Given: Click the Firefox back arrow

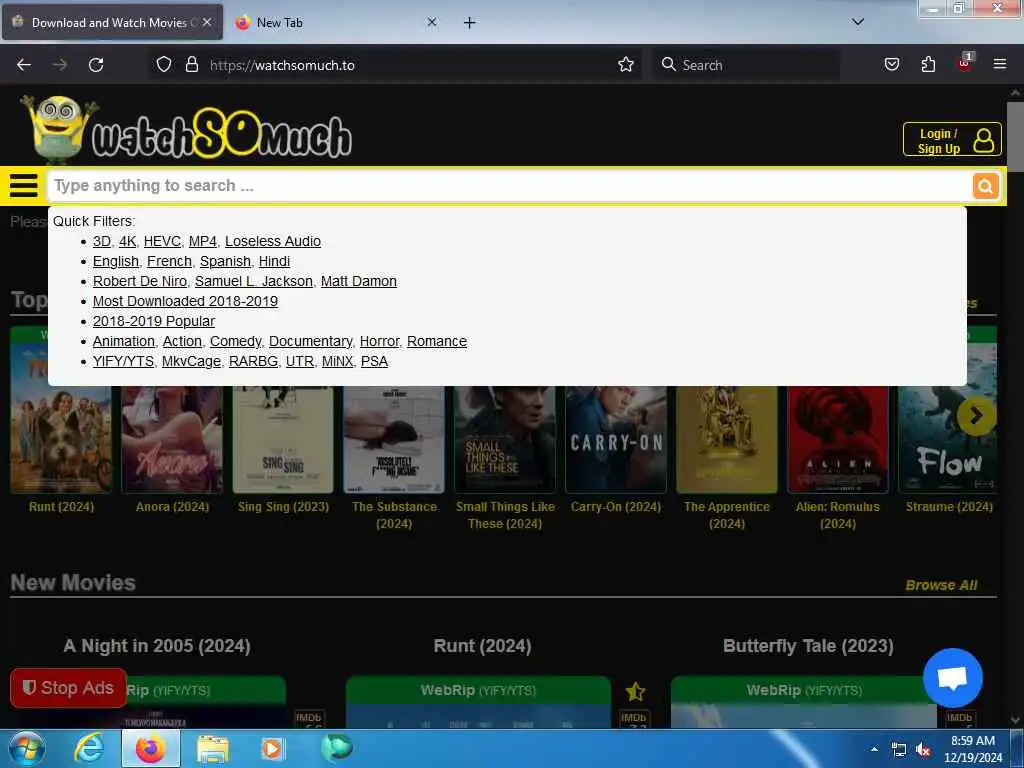Looking at the screenshot, I should tap(24, 65).
